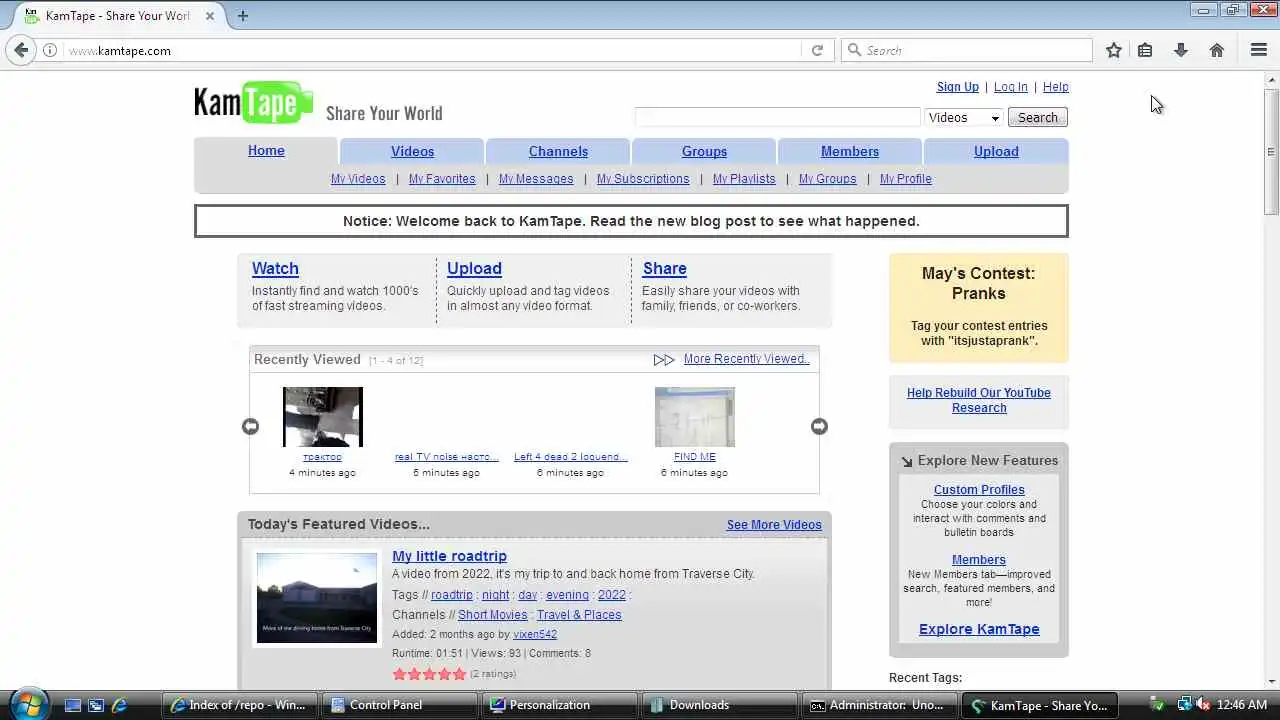The width and height of the screenshot is (1280, 720).
Task: Open More Recently Viewed link
Action: pos(747,359)
